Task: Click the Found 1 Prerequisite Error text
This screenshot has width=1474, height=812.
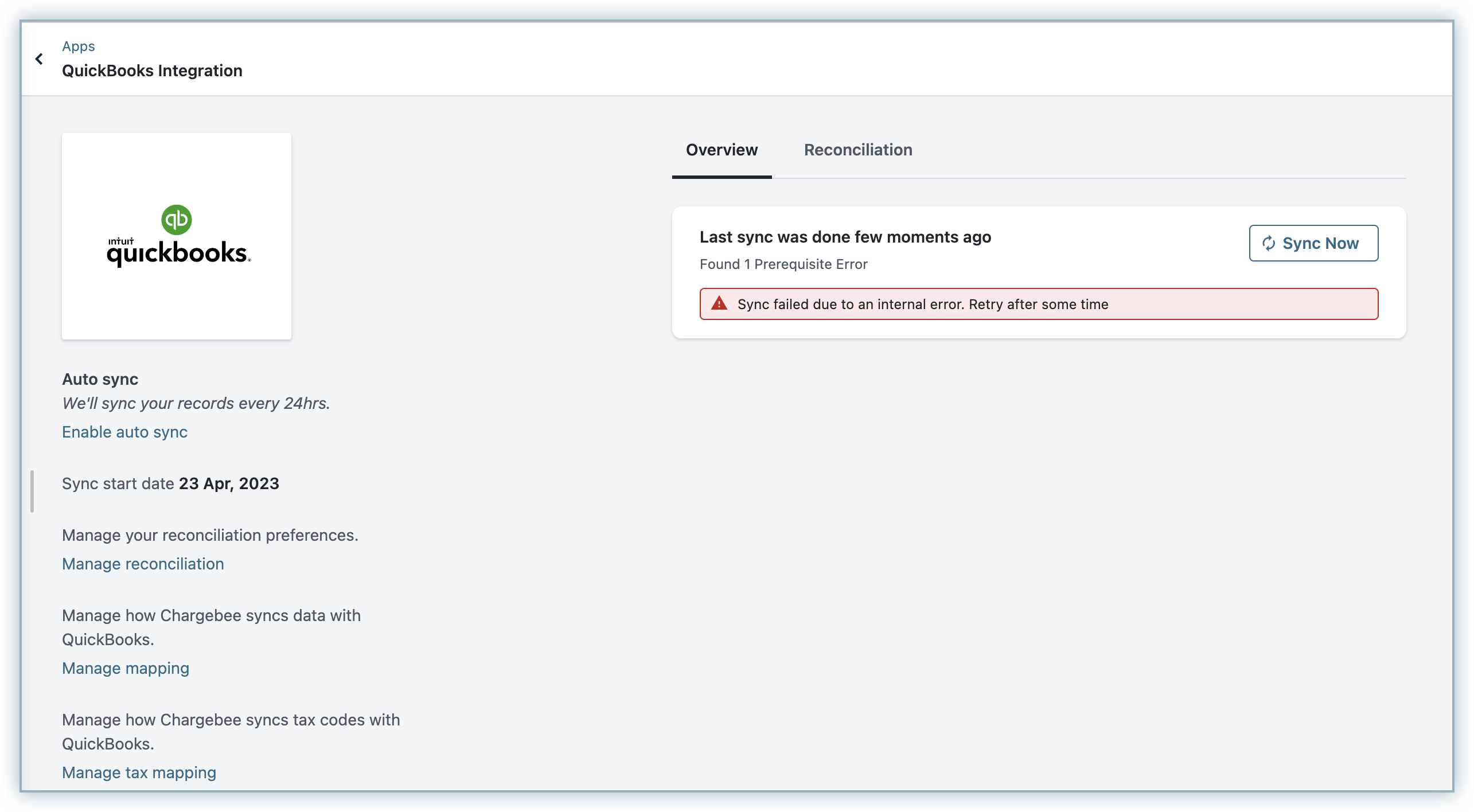Action: [x=783, y=264]
